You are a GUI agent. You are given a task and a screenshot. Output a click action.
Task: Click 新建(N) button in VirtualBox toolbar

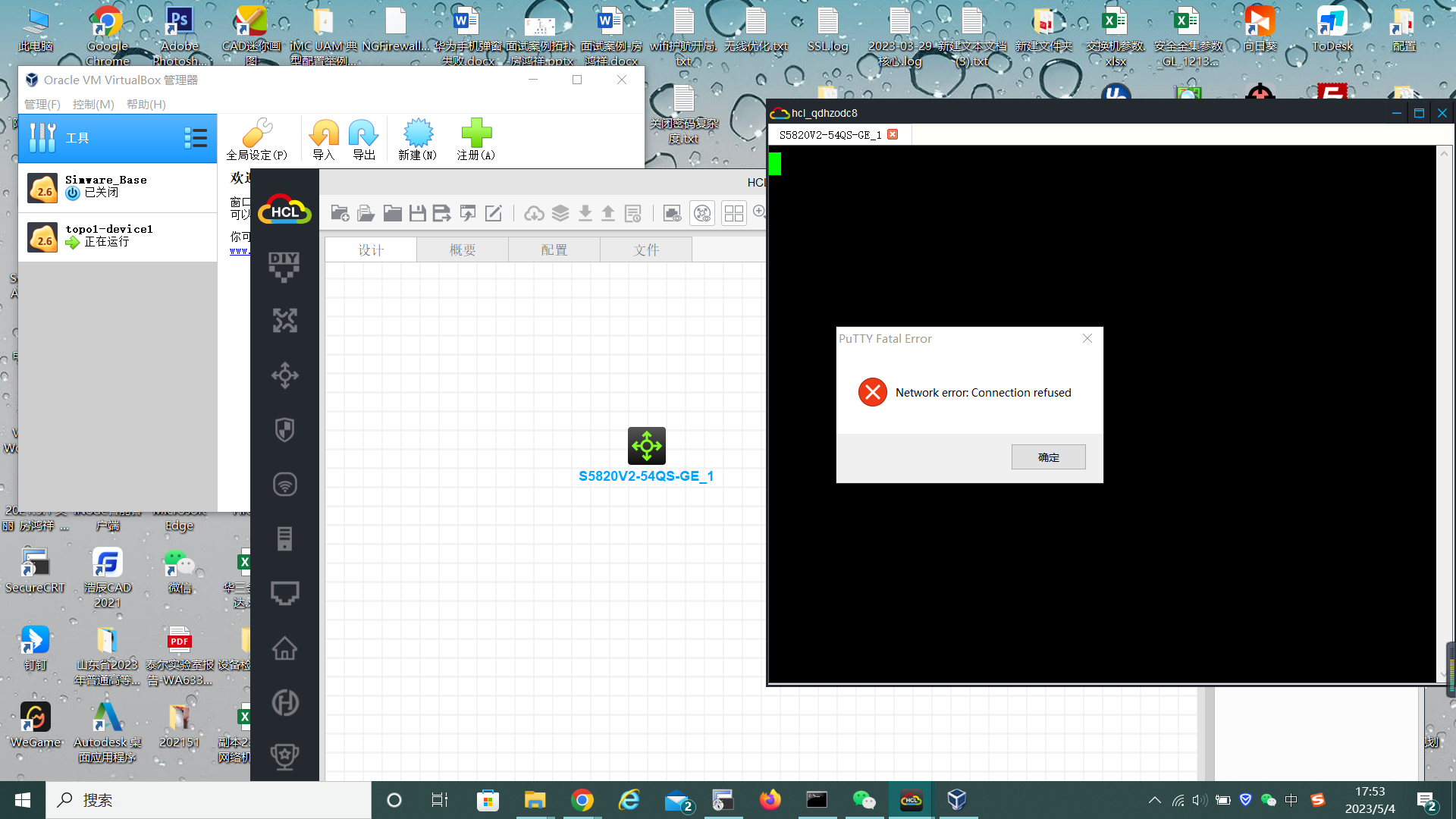[418, 140]
